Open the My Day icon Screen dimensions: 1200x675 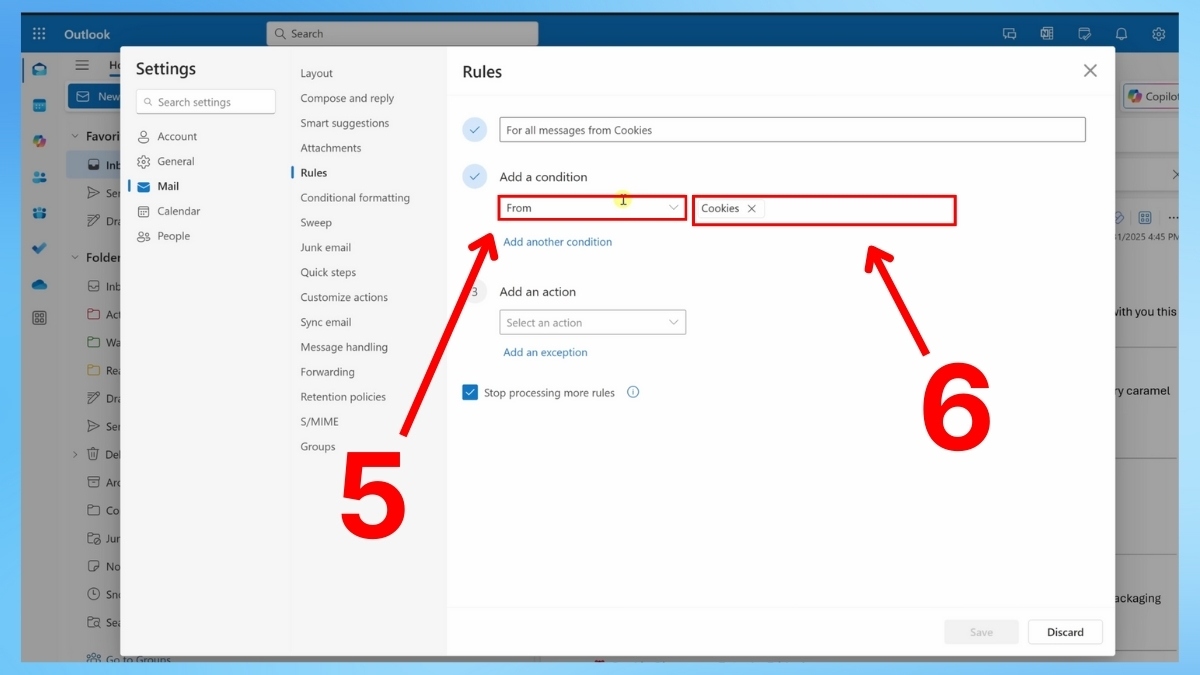coord(1084,34)
